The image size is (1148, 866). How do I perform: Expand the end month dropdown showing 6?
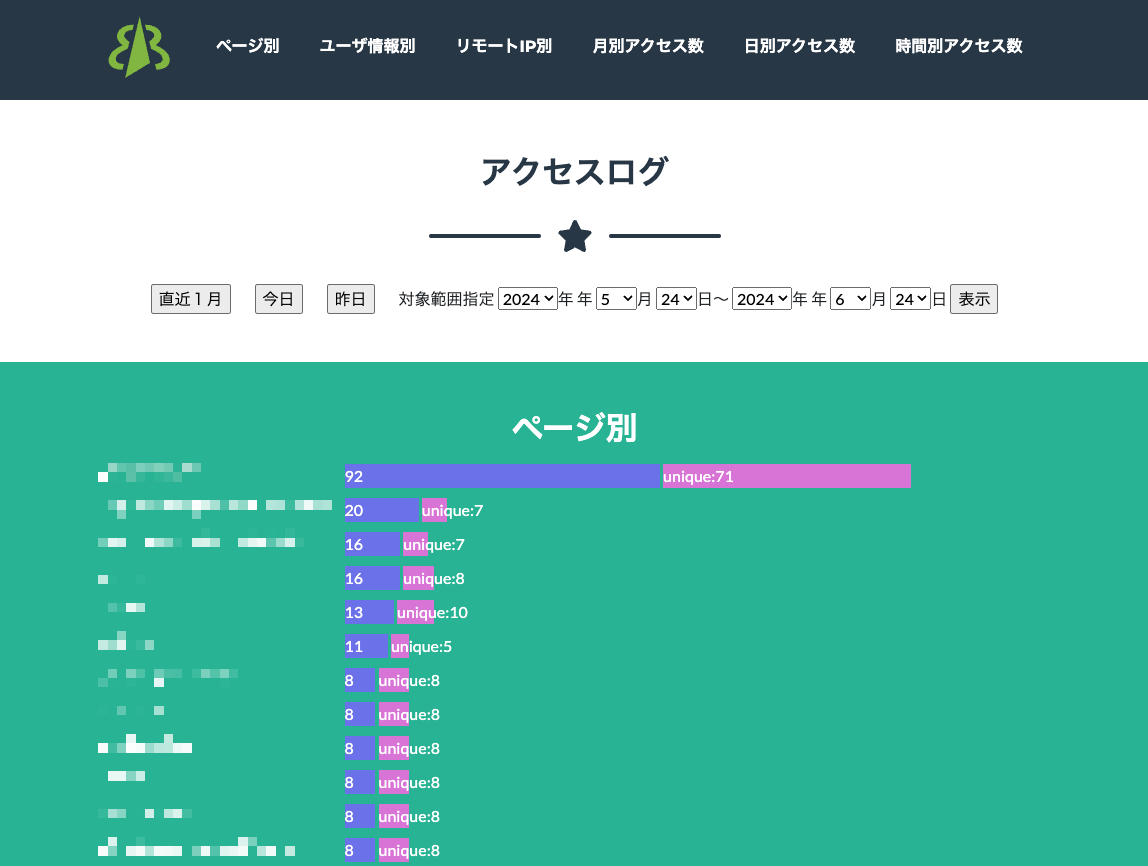[x=850, y=299]
